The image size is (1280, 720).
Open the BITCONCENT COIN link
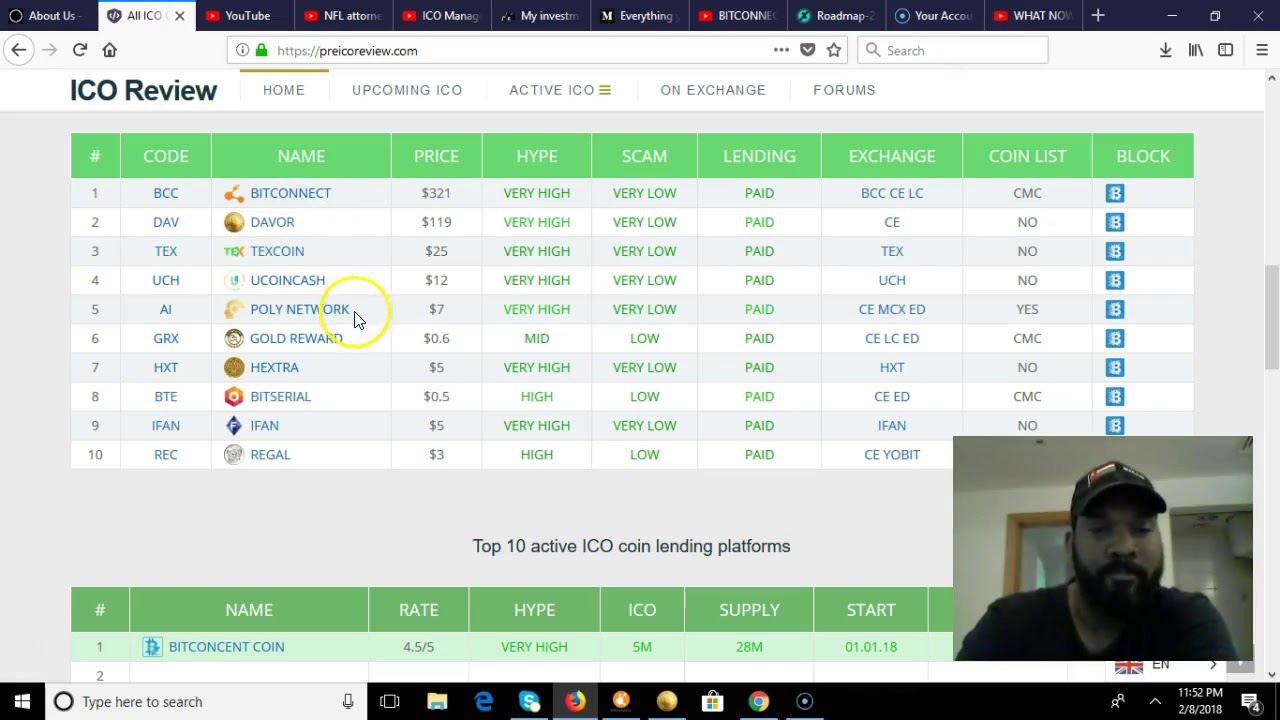[x=226, y=647]
